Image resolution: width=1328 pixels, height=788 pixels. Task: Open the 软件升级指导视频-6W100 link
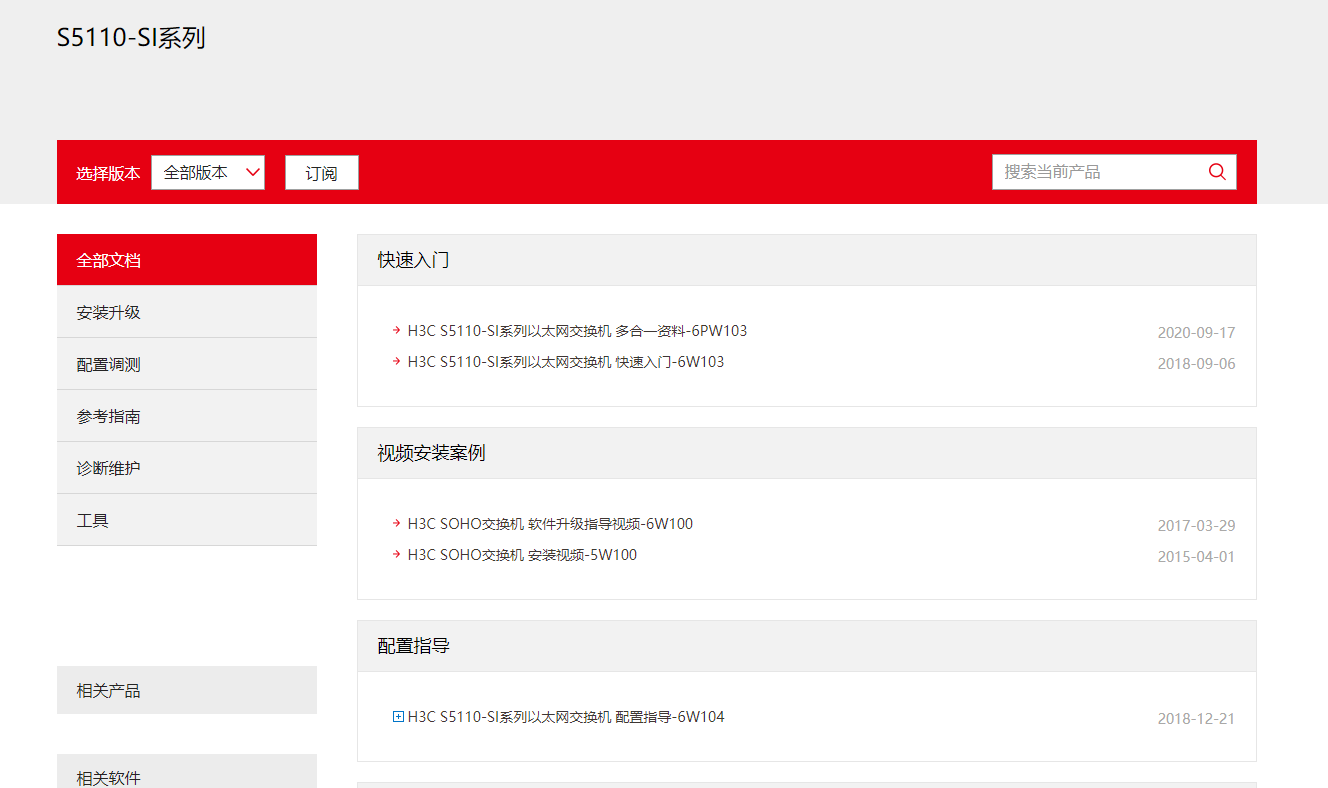550,524
